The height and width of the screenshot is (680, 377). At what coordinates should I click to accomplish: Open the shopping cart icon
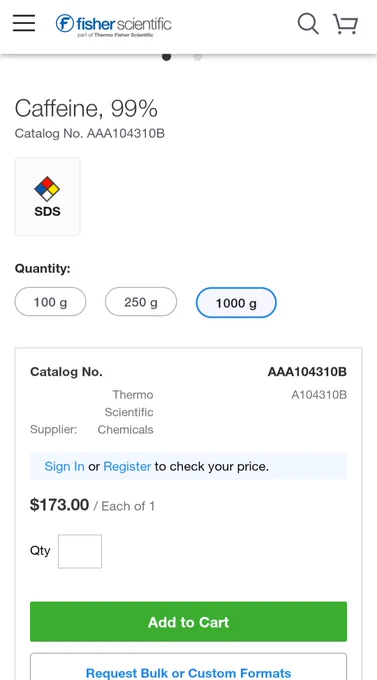(345, 24)
